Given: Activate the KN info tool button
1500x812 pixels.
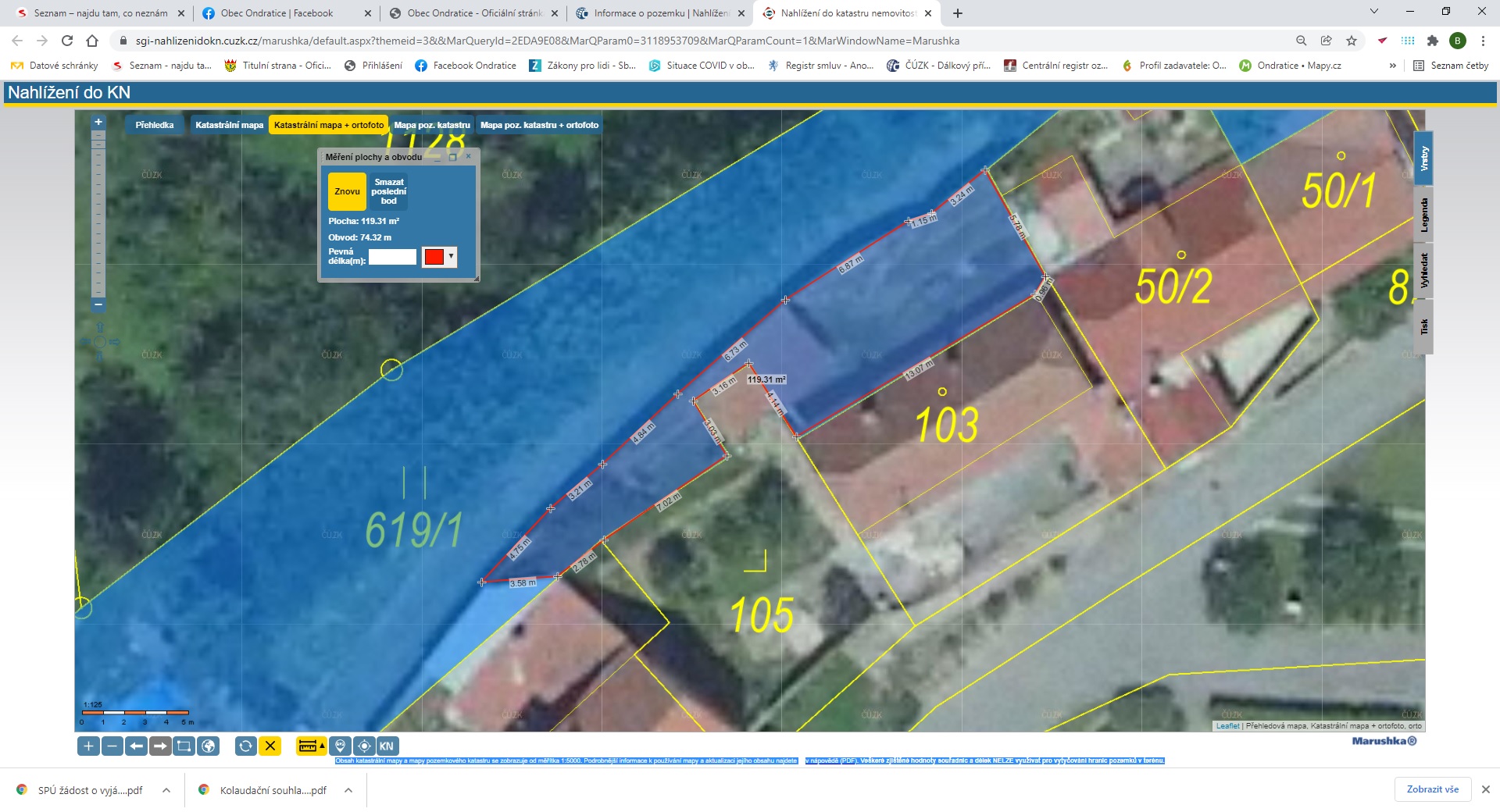Looking at the screenshot, I should [x=387, y=746].
